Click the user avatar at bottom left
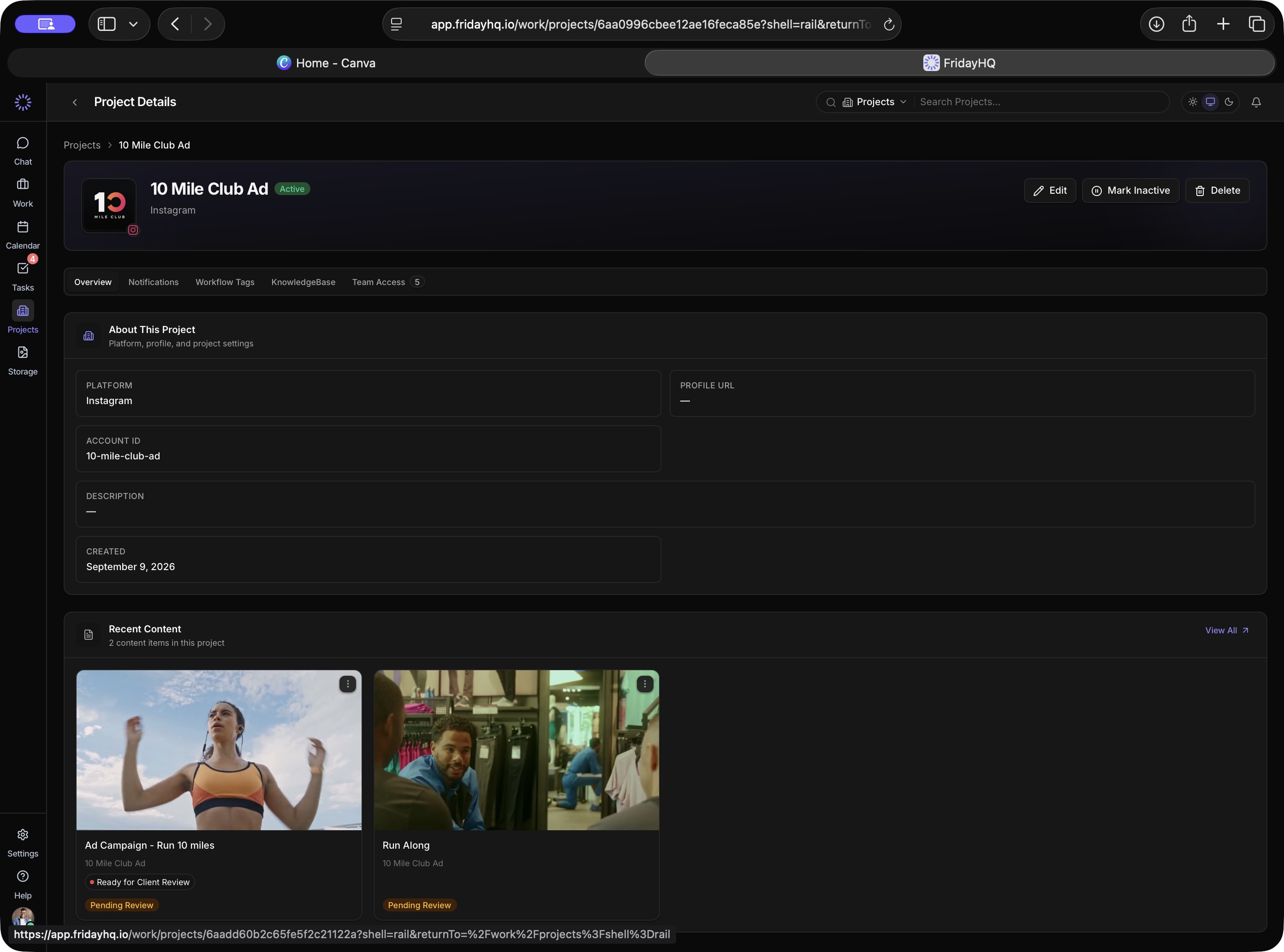The width and height of the screenshot is (1284, 952). point(23,917)
